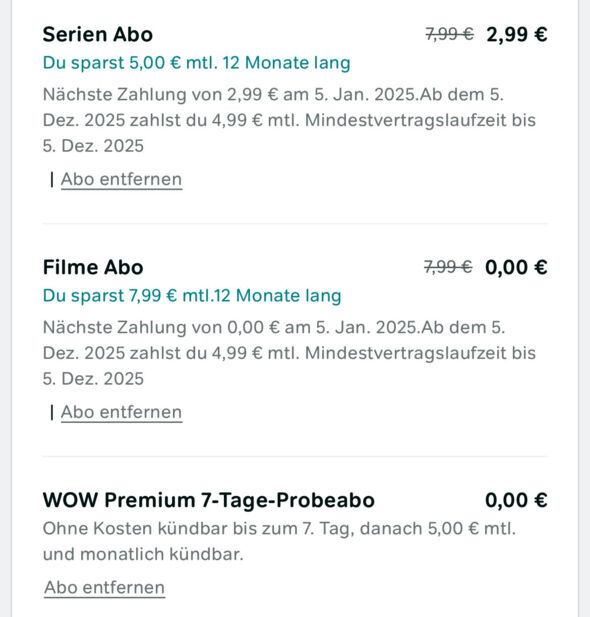Remove the Serien Abo subscription

point(121,180)
